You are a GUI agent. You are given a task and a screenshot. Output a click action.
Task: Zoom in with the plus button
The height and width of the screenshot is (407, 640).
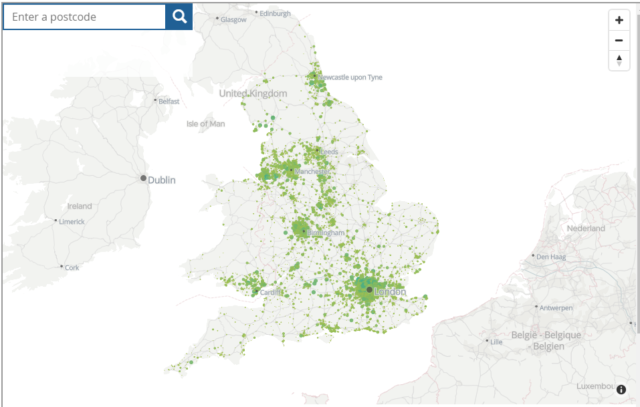pos(619,20)
